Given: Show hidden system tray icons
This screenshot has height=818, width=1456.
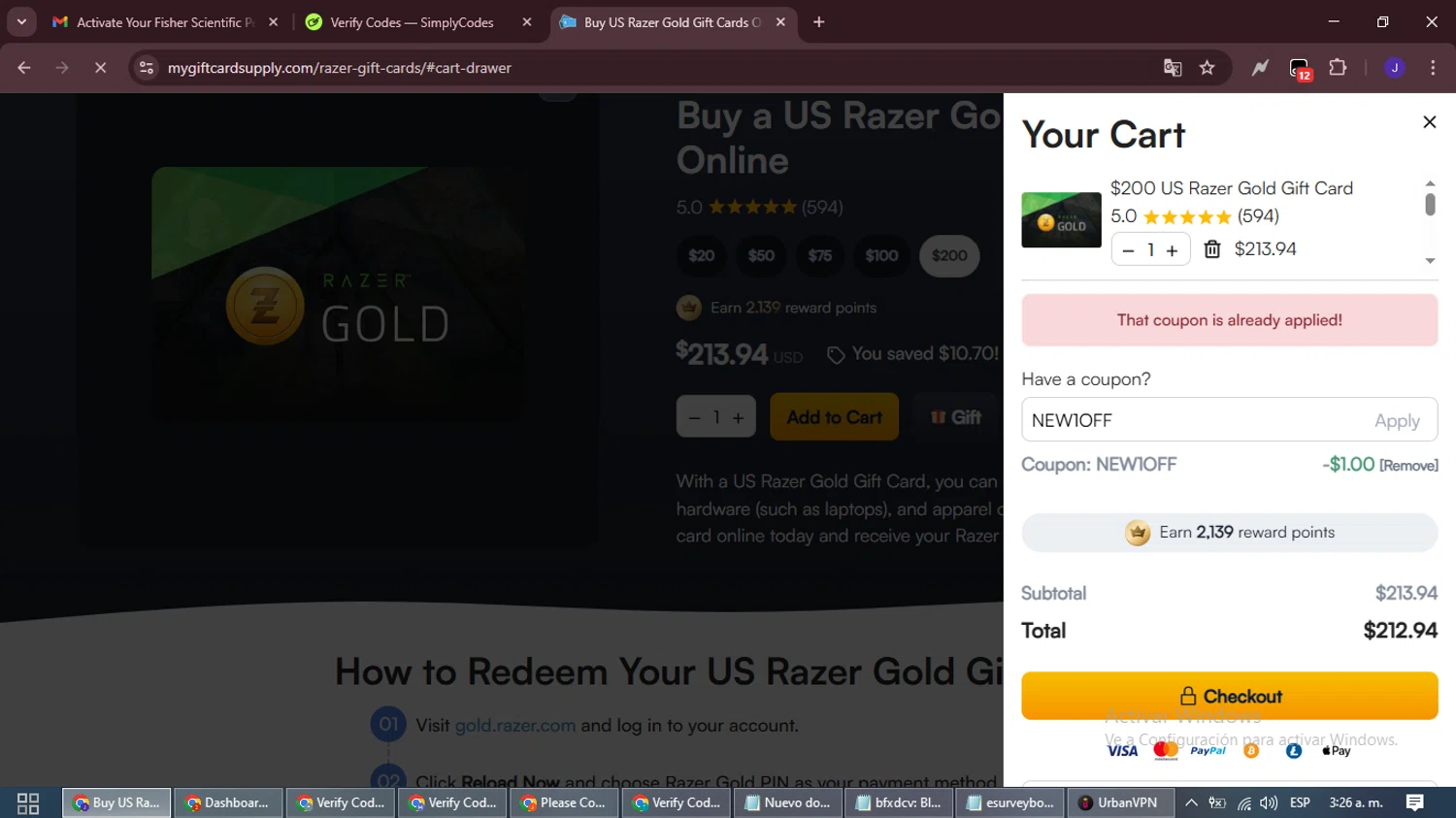Looking at the screenshot, I should (x=1191, y=802).
